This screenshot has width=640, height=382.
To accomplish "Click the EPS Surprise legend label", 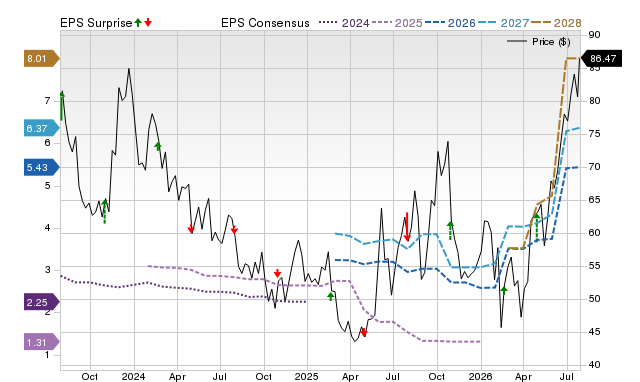I will click(x=96, y=23).
